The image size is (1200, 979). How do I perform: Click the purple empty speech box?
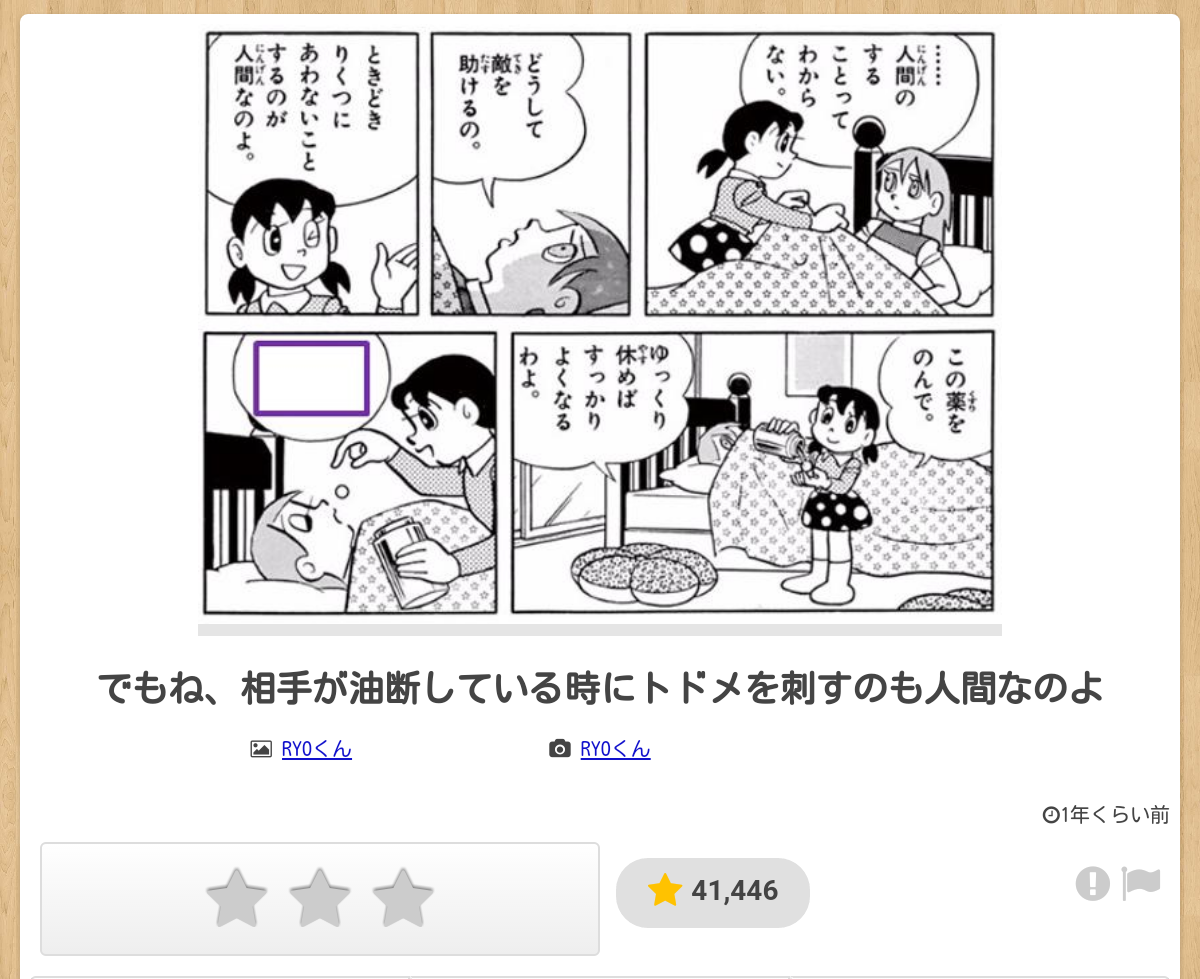pyautogui.click(x=312, y=378)
